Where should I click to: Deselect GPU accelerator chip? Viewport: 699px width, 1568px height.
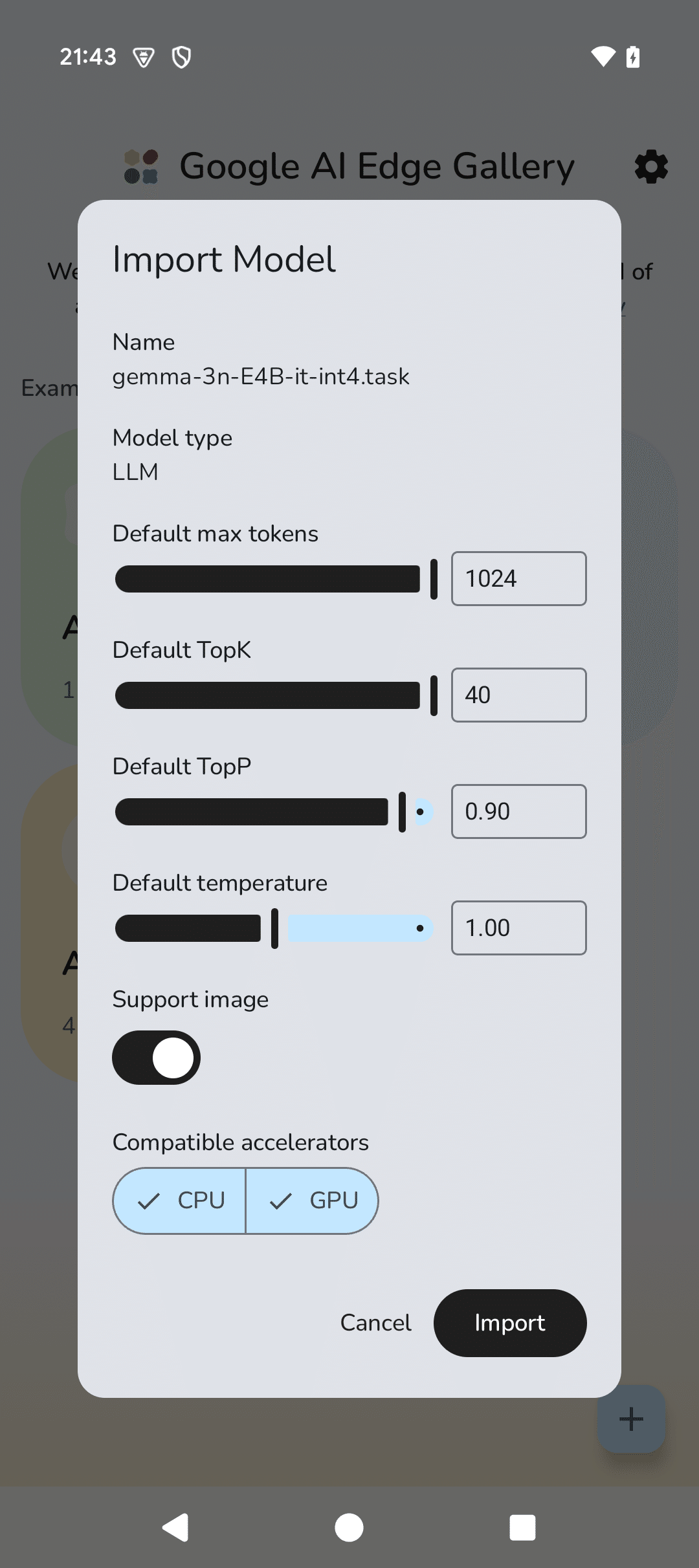coord(312,1201)
